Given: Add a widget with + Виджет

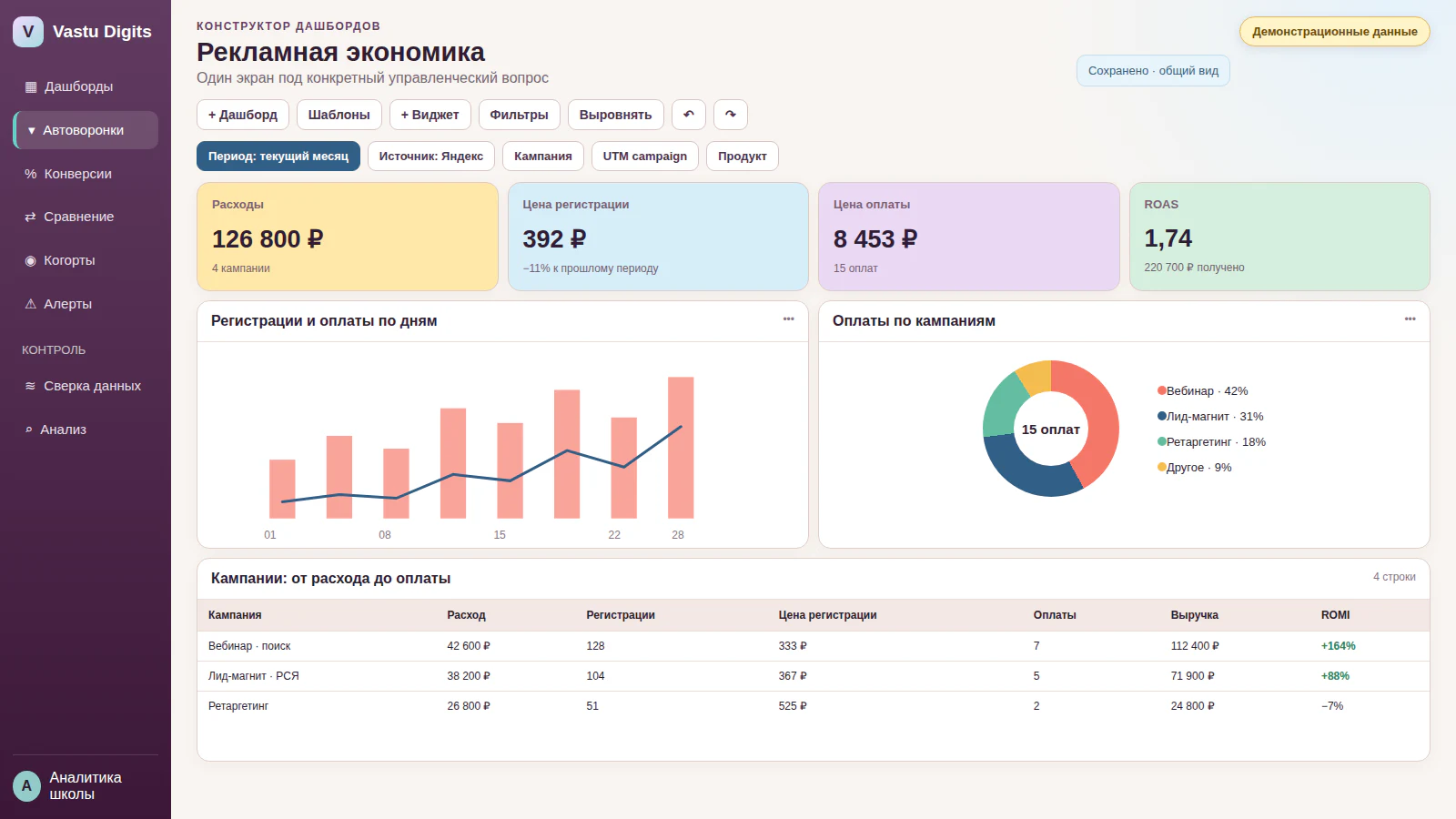Looking at the screenshot, I should (x=430, y=115).
